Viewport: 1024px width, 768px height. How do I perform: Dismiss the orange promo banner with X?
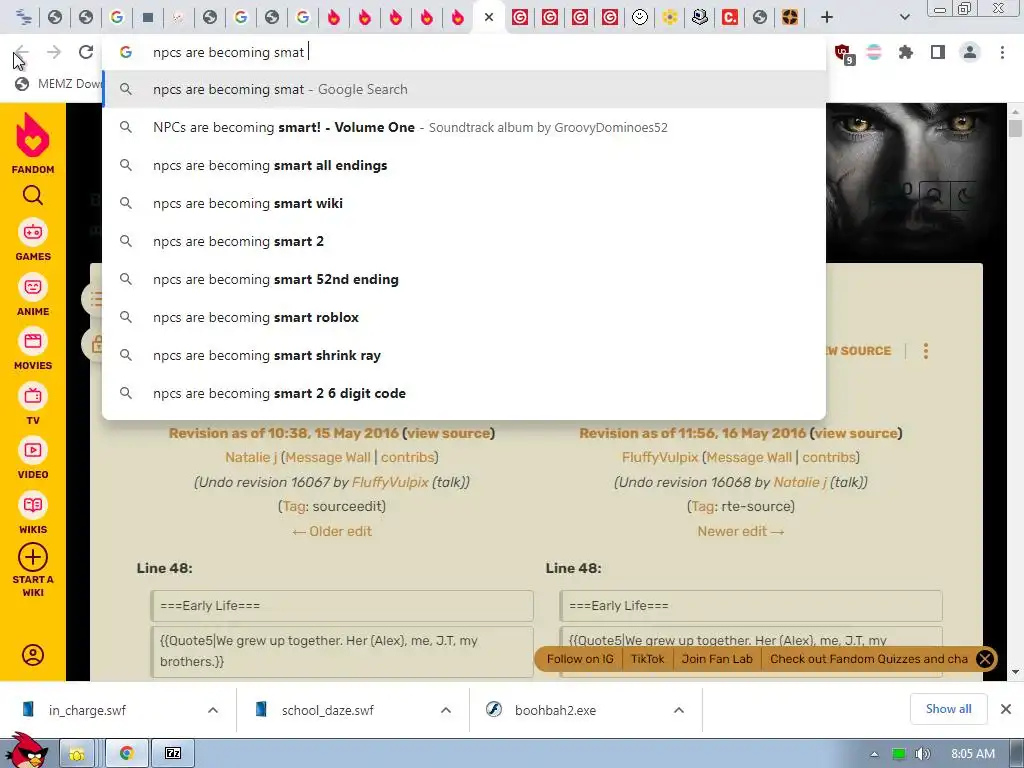coord(985,659)
